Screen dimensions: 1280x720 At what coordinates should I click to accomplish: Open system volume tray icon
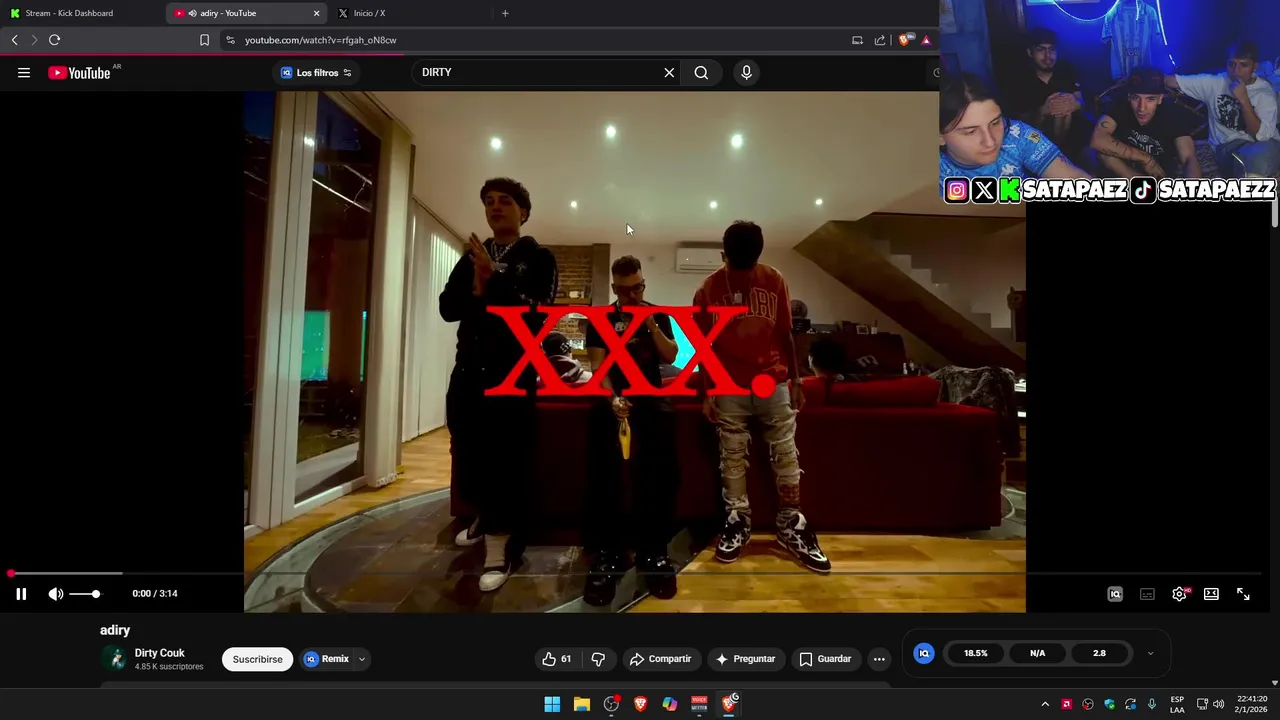click(x=1219, y=704)
